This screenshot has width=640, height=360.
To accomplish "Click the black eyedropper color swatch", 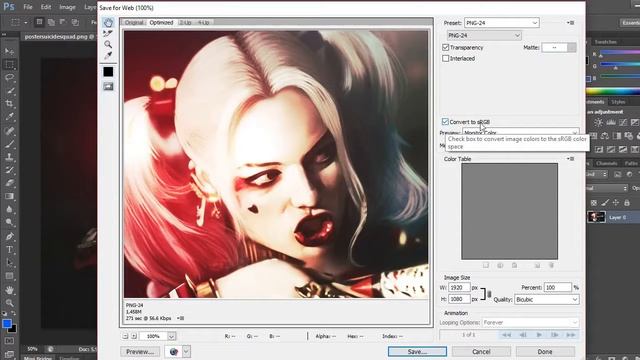I will coord(108,72).
